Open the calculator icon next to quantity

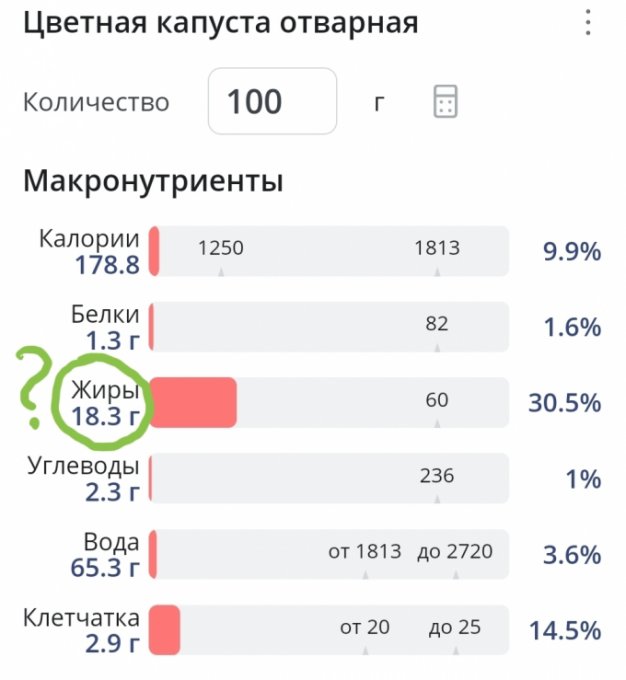click(x=445, y=101)
